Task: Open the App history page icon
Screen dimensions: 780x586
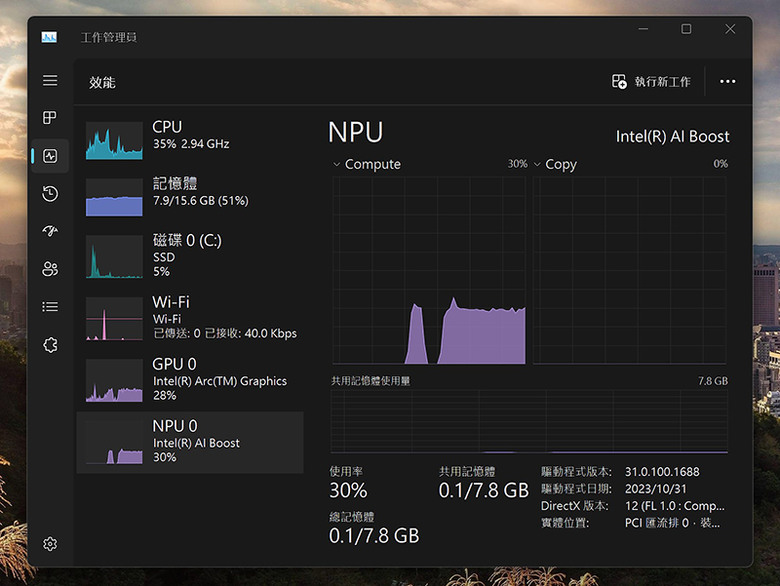Action: (50, 194)
